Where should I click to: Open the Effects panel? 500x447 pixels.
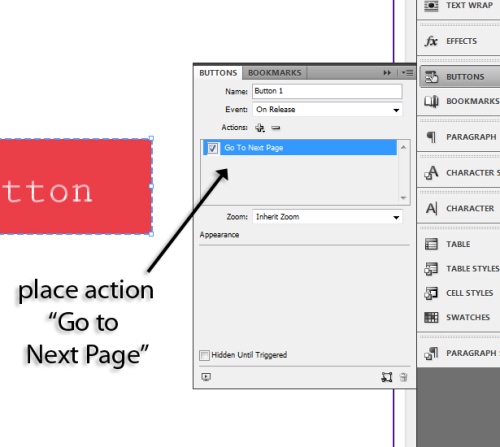(459, 41)
